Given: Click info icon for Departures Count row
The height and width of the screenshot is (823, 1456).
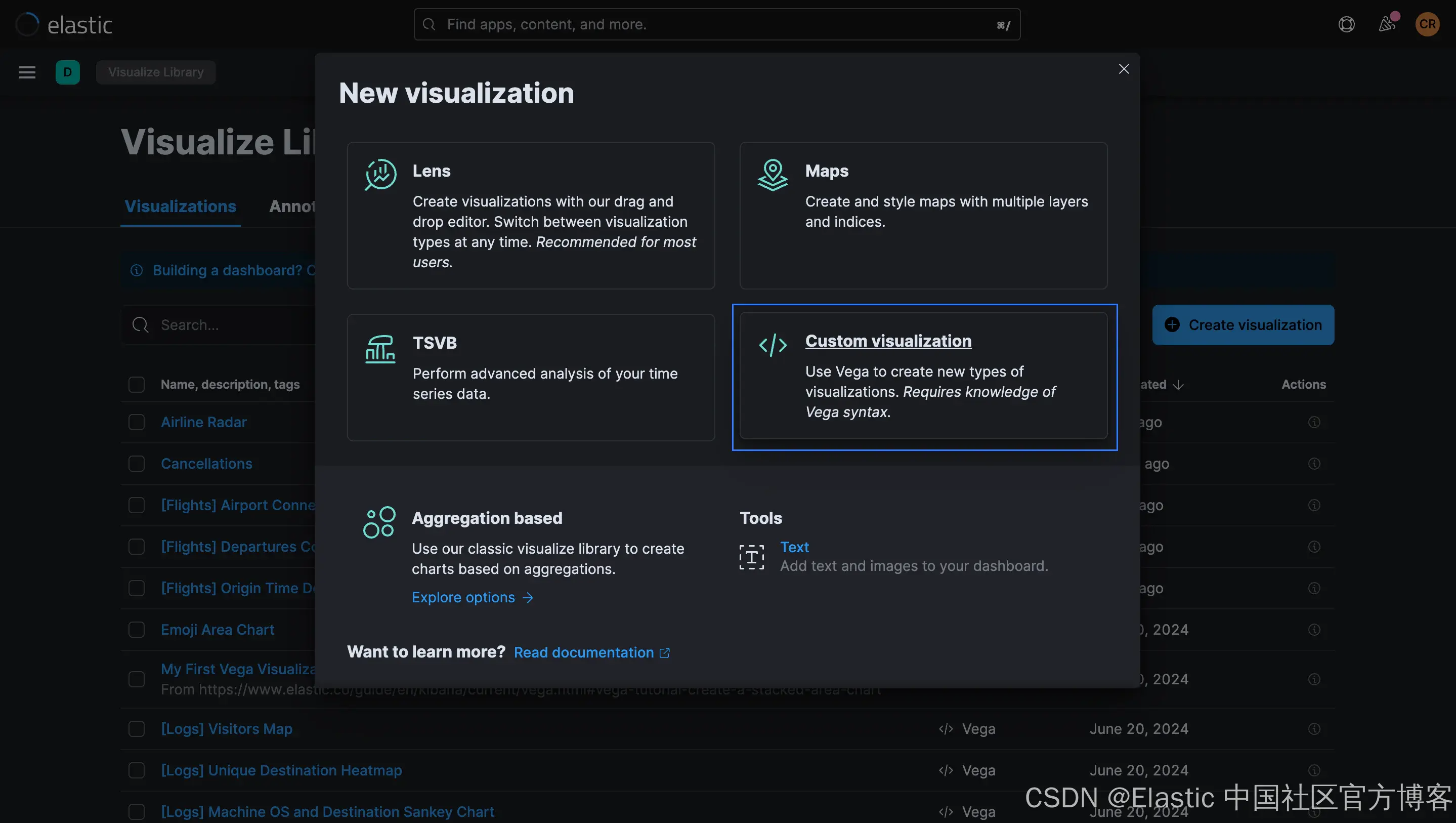Looking at the screenshot, I should click(1314, 547).
